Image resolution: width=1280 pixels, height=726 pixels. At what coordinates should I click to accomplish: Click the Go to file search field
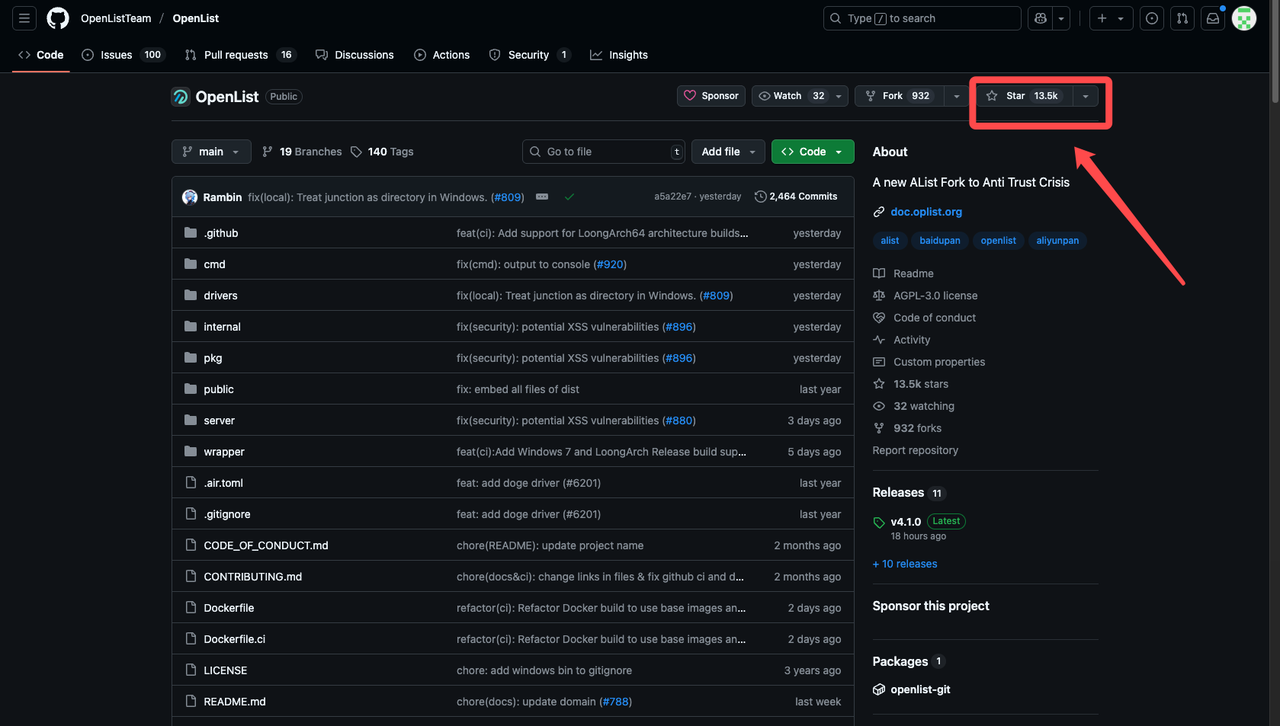tap(603, 151)
